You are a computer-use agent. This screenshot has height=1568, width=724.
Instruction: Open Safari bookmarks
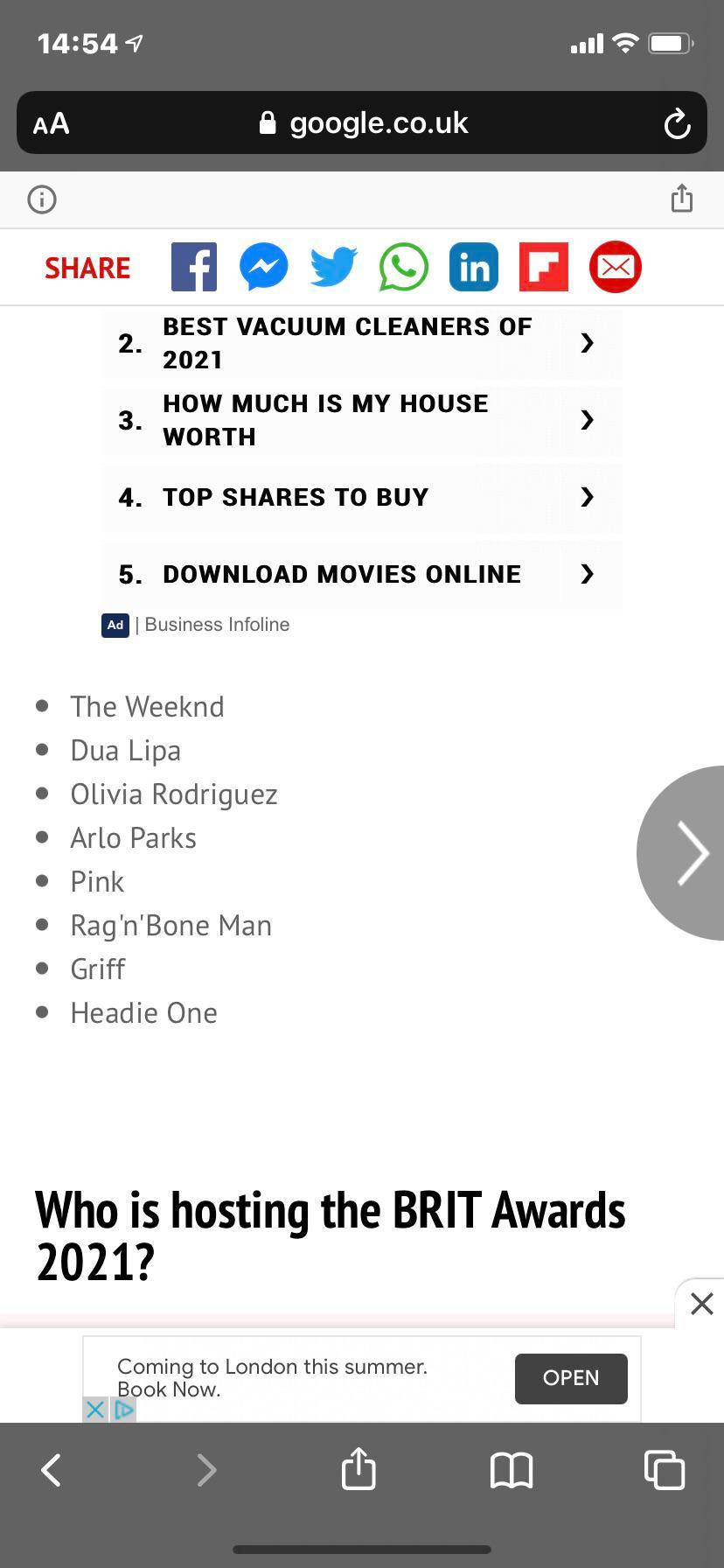point(512,1470)
